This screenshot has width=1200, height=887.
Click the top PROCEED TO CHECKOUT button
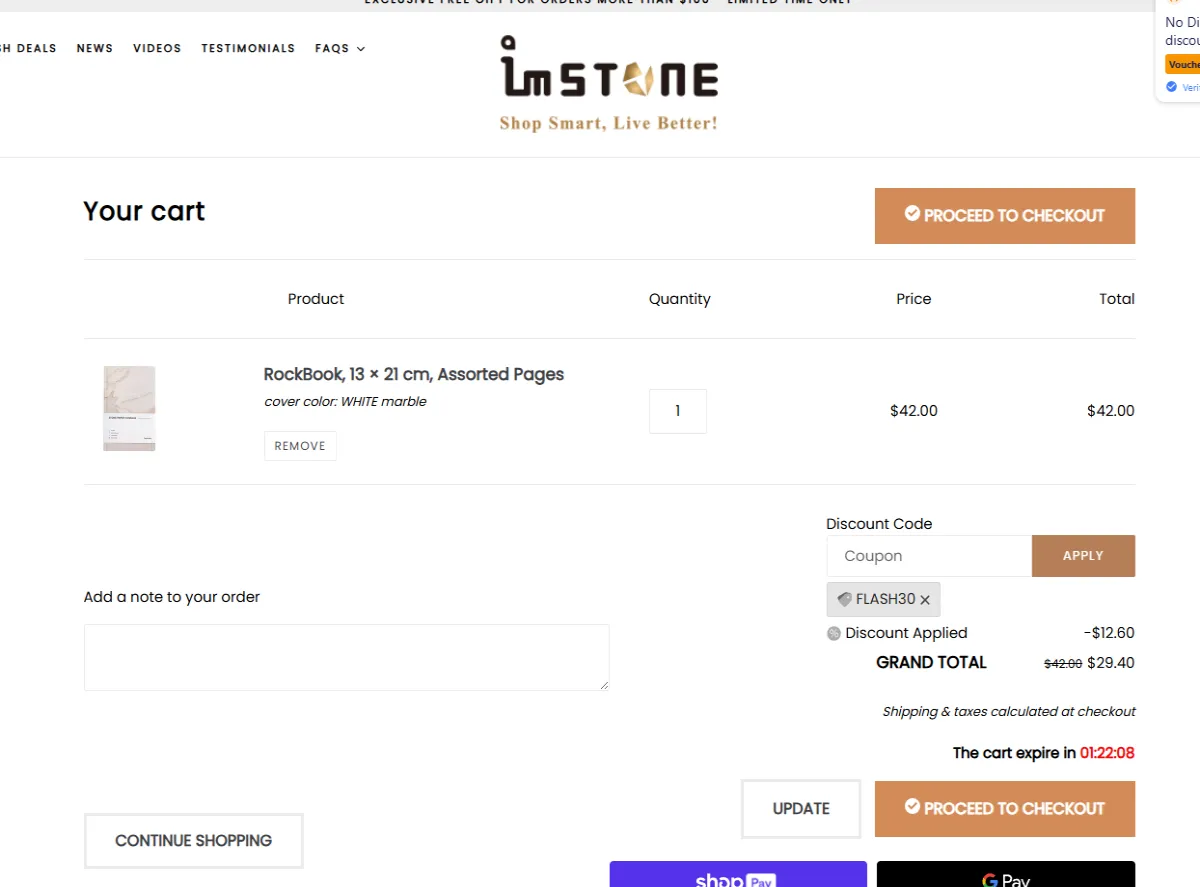pos(1005,216)
